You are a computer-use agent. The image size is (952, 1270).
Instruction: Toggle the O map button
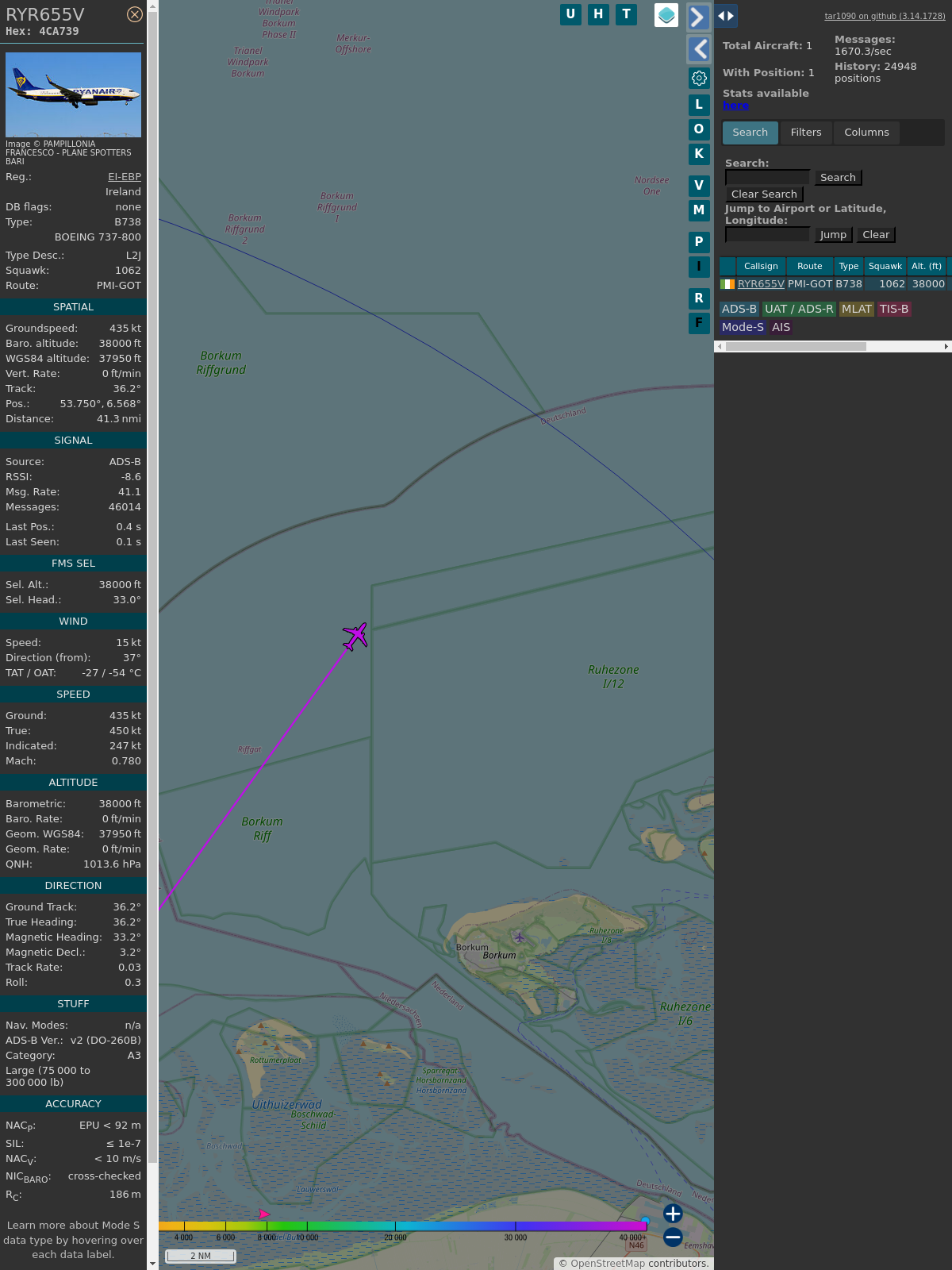pyautogui.click(x=699, y=129)
